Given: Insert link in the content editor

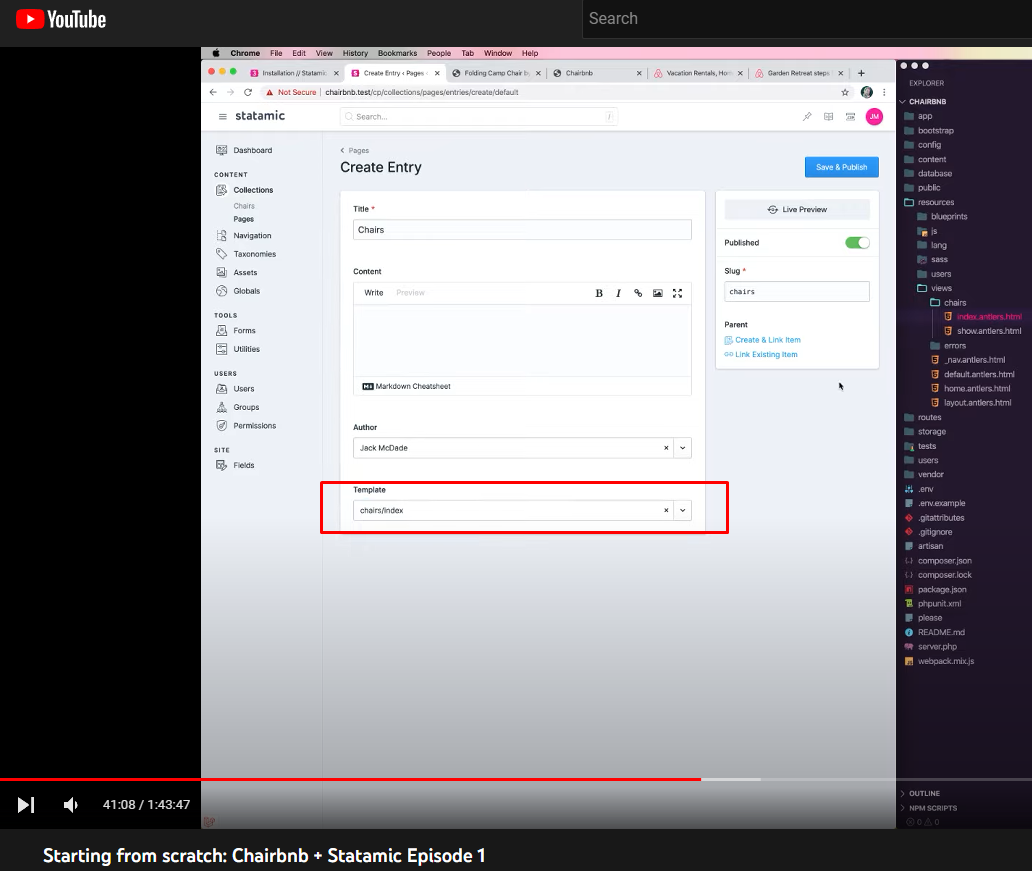Looking at the screenshot, I should pyautogui.click(x=638, y=293).
